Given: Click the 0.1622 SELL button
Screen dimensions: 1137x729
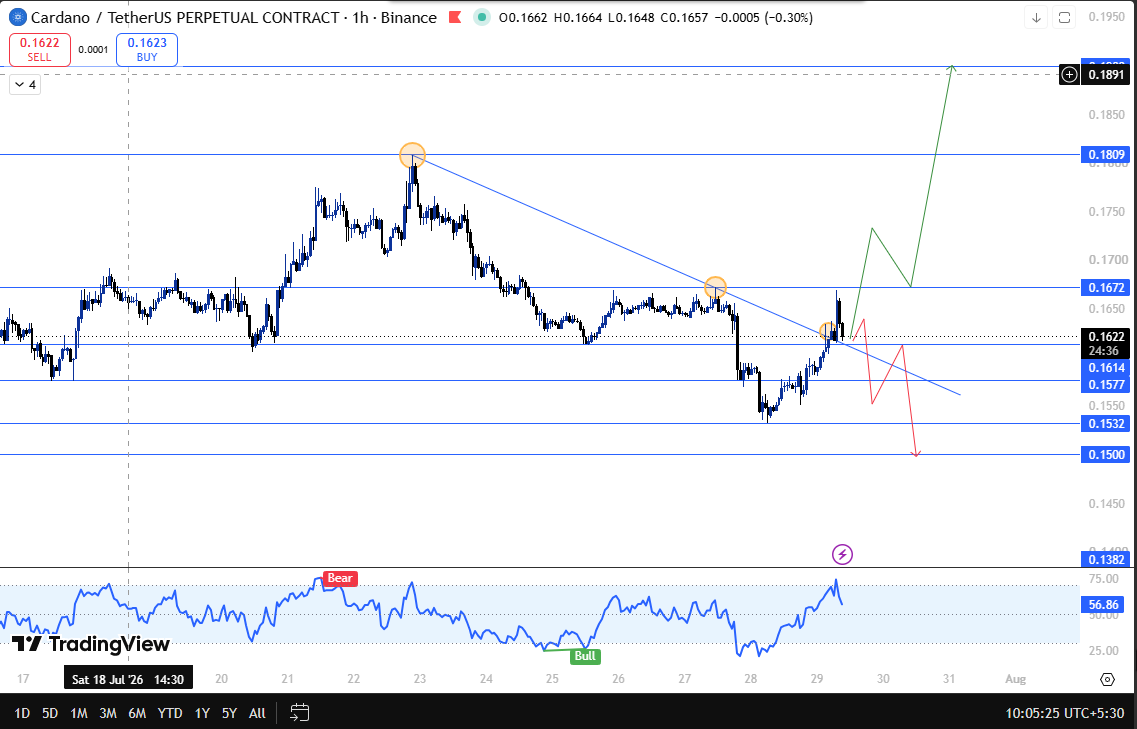Looking at the screenshot, I should click(40, 49).
